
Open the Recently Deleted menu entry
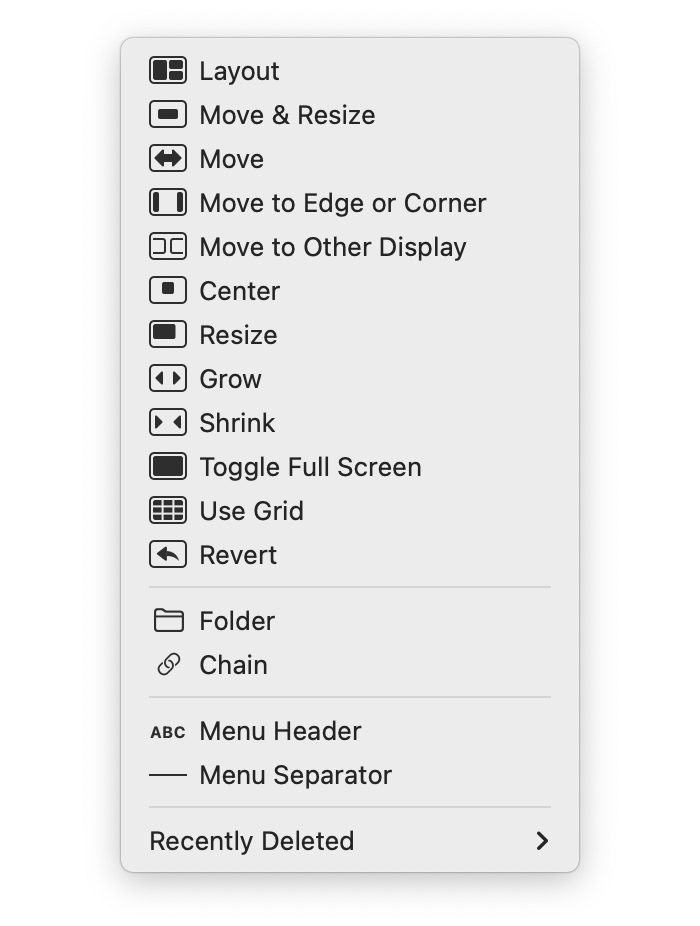click(252, 841)
